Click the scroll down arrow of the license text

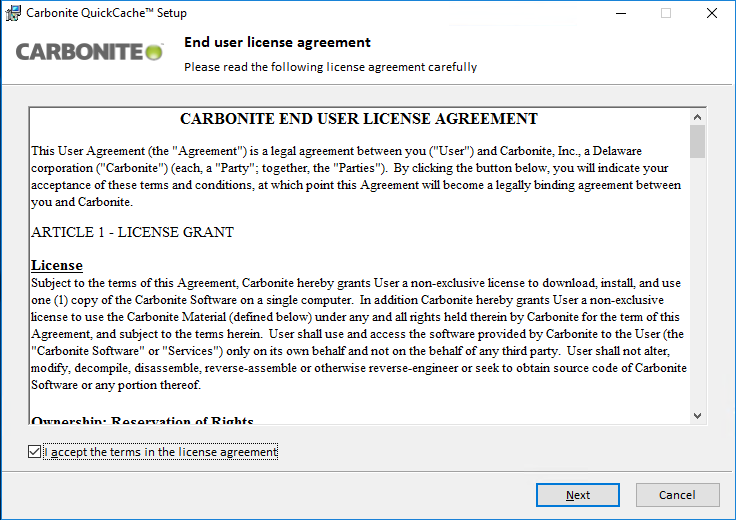pos(697,415)
